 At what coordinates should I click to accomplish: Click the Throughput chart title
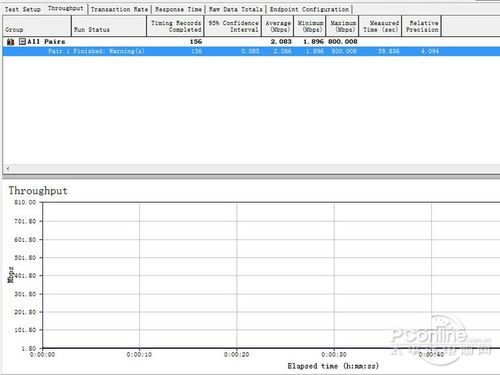[38, 191]
